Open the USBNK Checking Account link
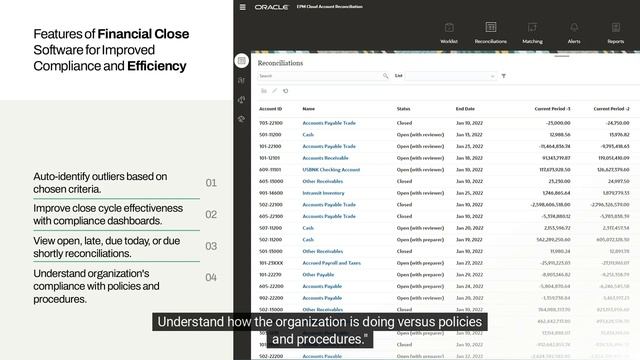This screenshot has width=640, height=360. [331, 170]
